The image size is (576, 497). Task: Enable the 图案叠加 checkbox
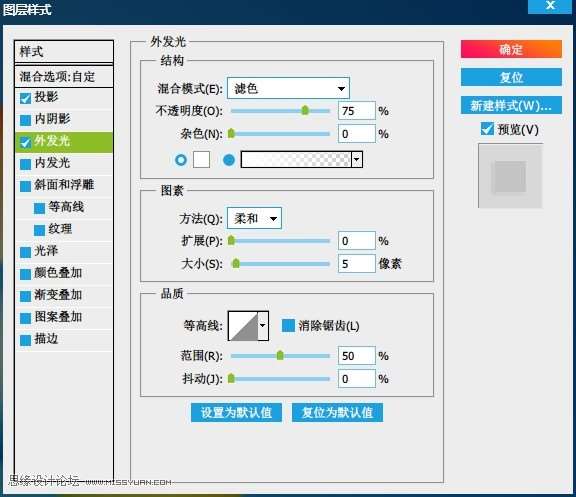pyautogui.click(x=25, y=318)
